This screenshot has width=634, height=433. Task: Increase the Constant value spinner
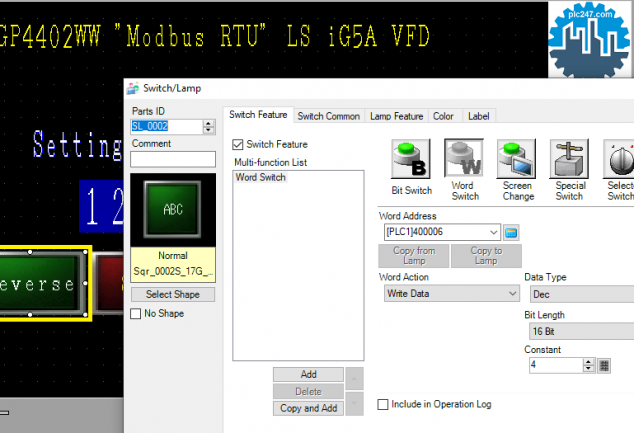click(x=589, y=362)
